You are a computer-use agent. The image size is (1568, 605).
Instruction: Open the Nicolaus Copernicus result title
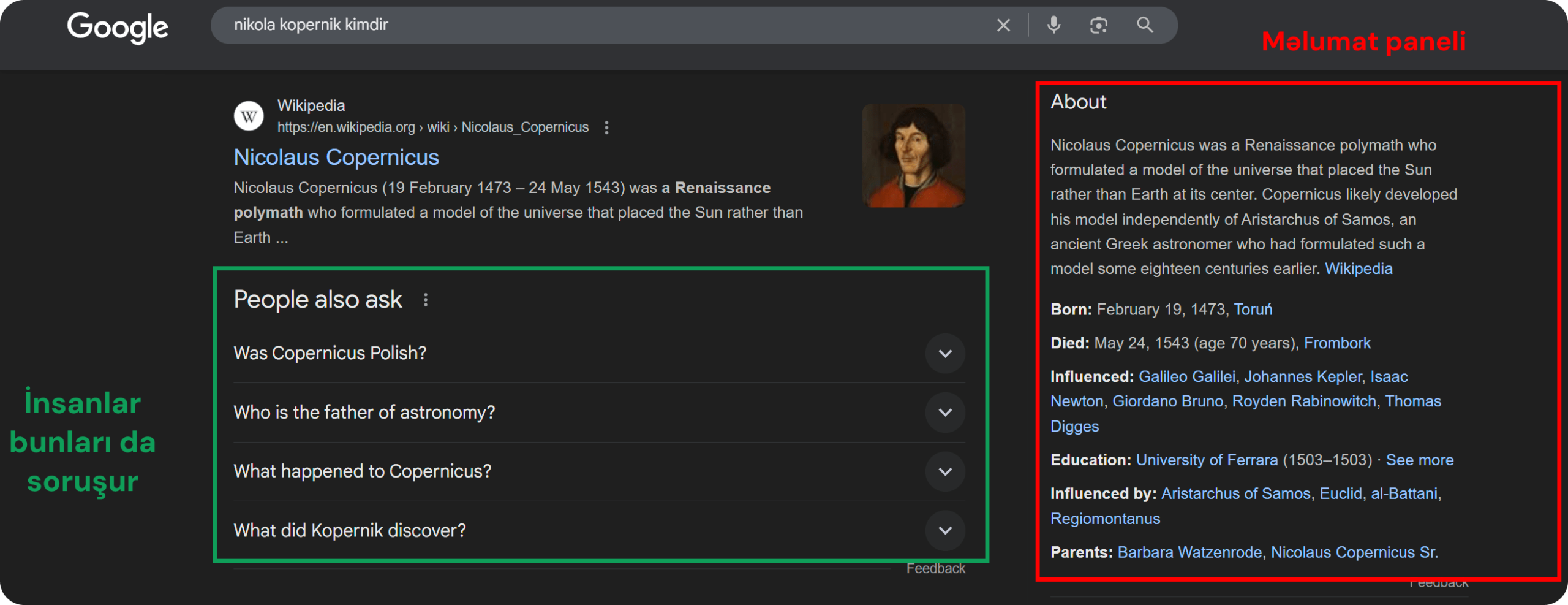pos(336,158)
